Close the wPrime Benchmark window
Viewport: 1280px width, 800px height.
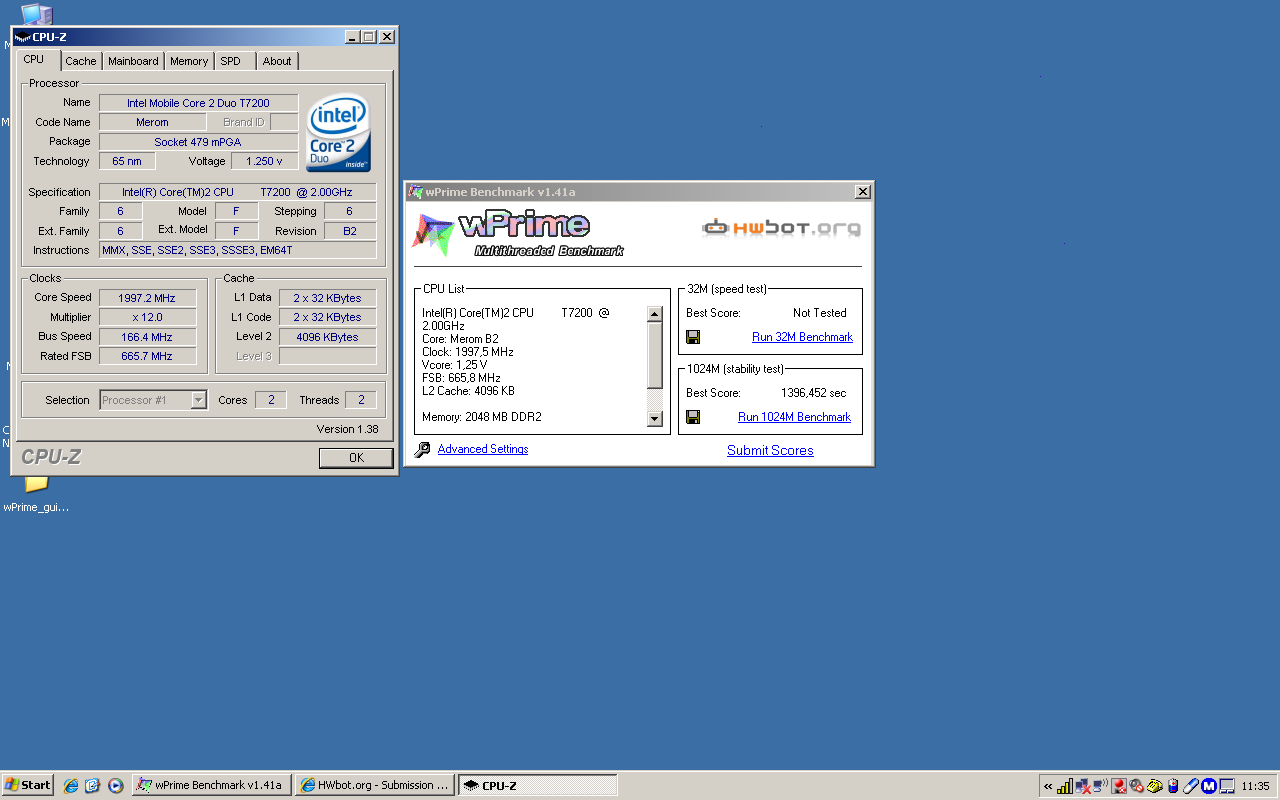(862, 192)
